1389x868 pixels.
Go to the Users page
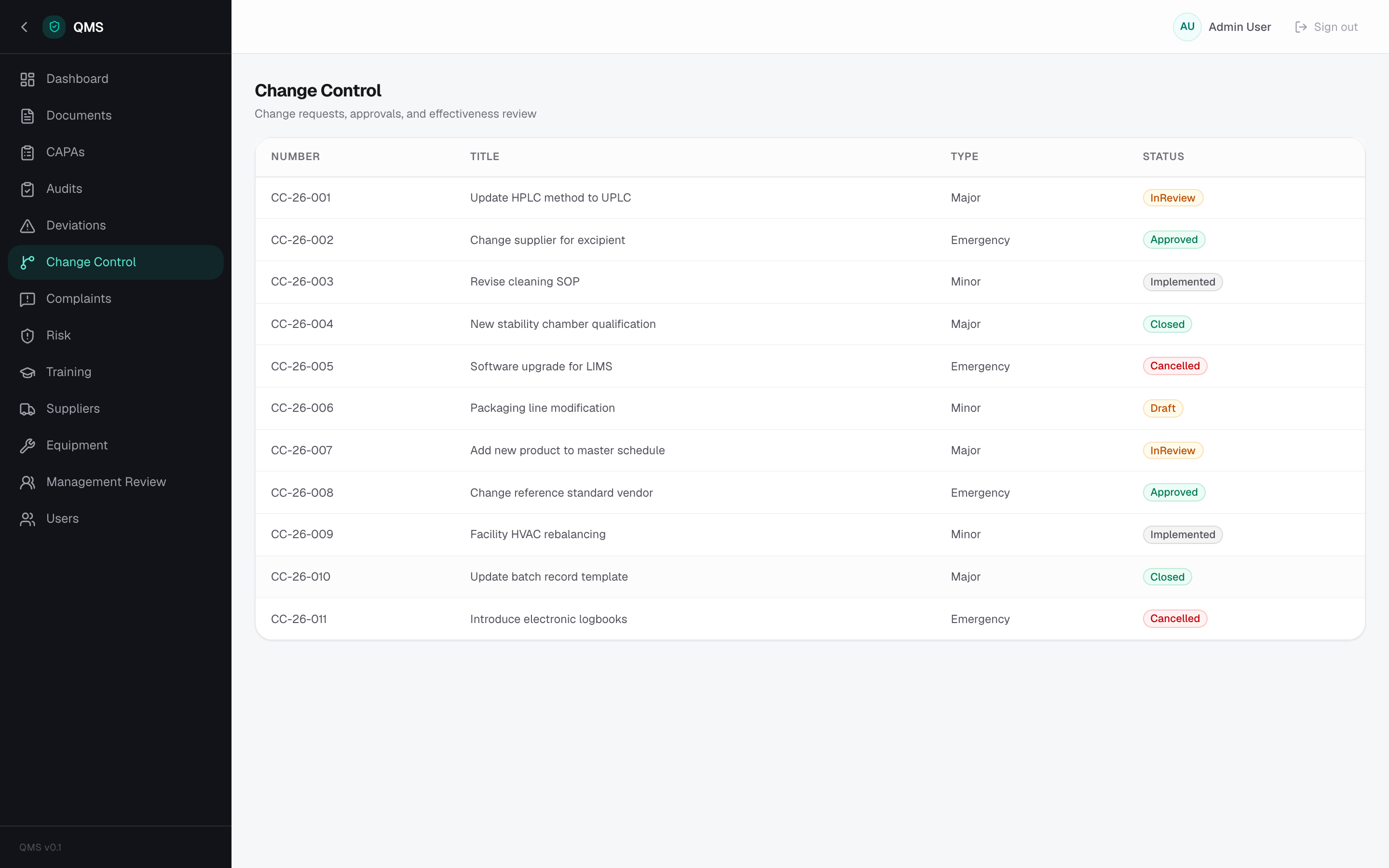pos(115,519)
